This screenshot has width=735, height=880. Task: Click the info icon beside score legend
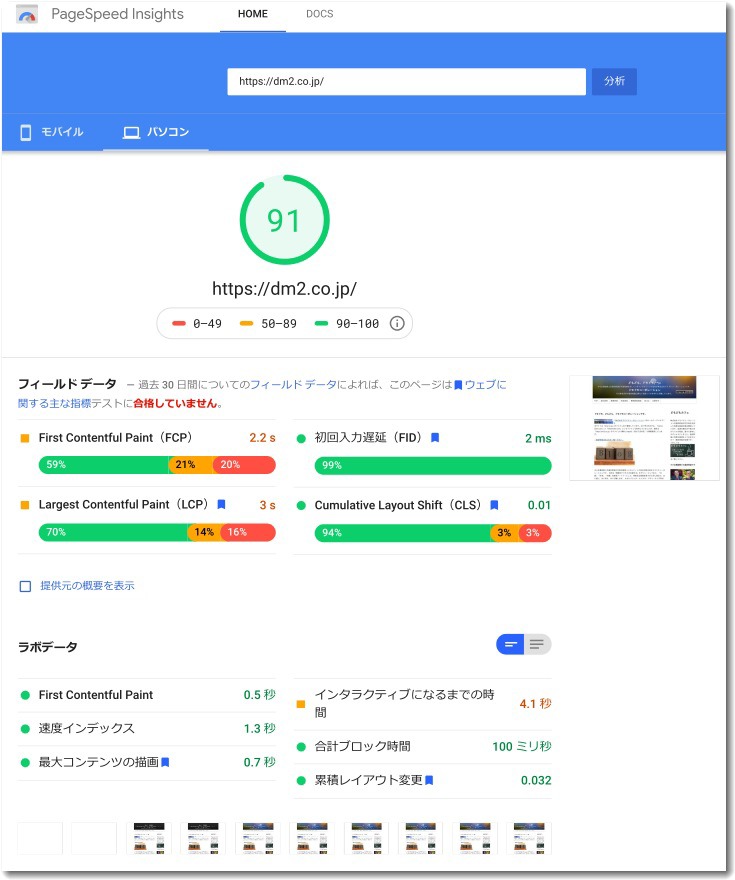[396, 323]
